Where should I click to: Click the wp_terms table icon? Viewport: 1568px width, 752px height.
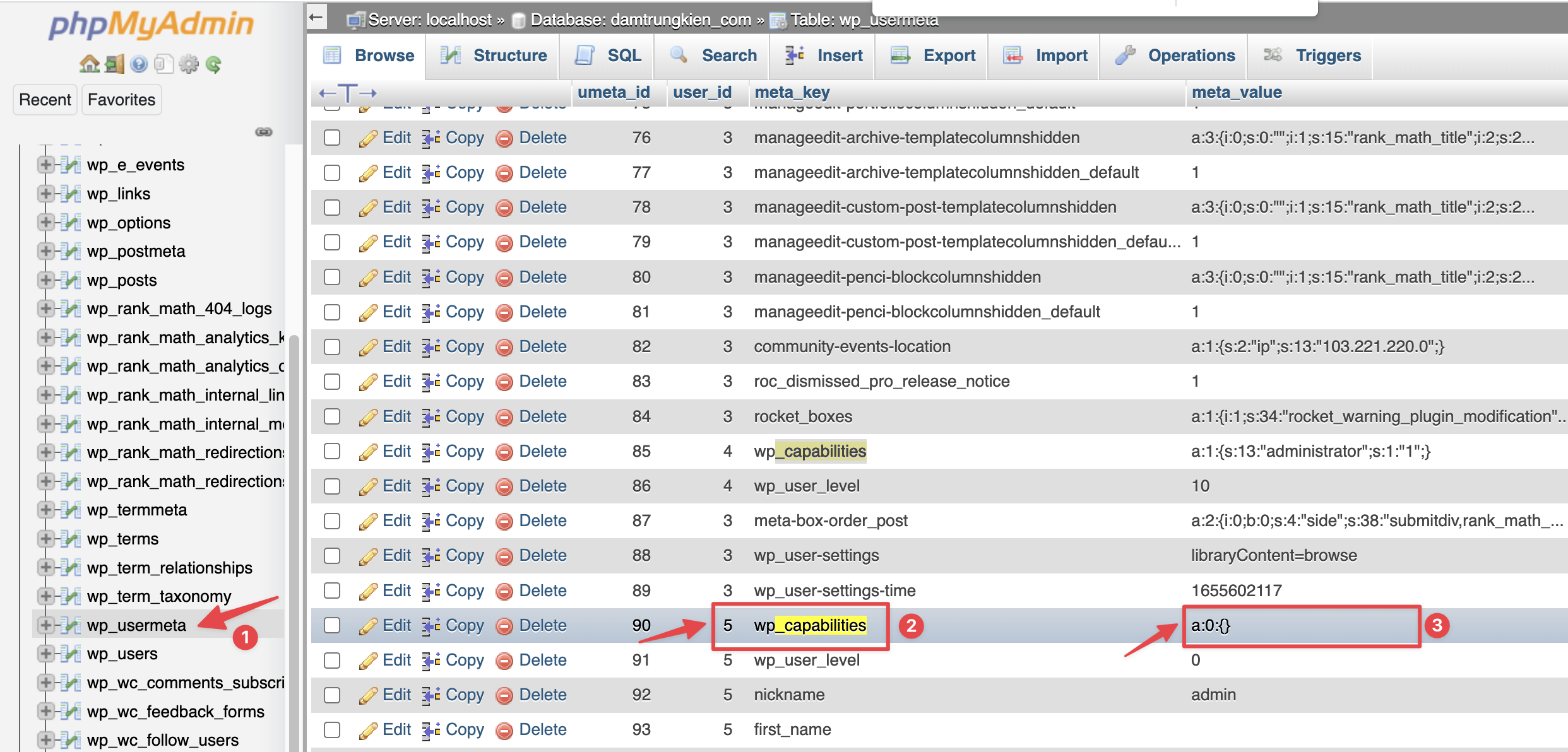[71, 539]
